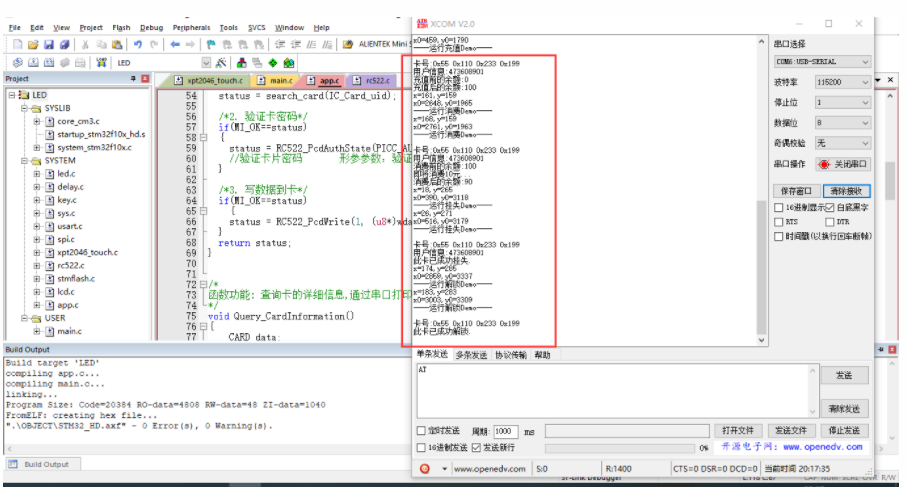906x487 pixels.
Task: Click the Download LOAD icon
Action: (x=101, y=62)
